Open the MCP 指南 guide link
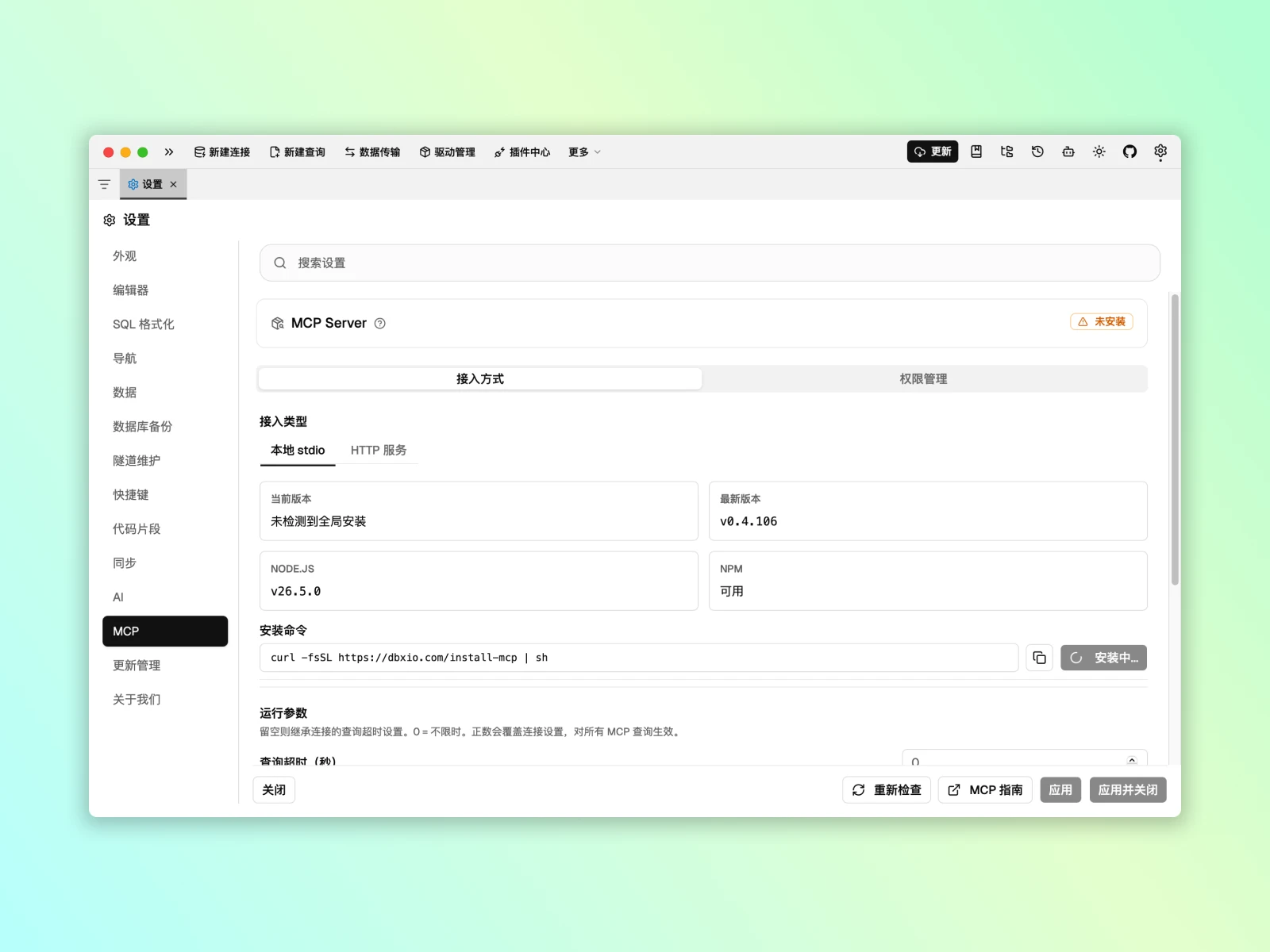This screenshot has width=1270, height=952. click(x=985, y=790)
